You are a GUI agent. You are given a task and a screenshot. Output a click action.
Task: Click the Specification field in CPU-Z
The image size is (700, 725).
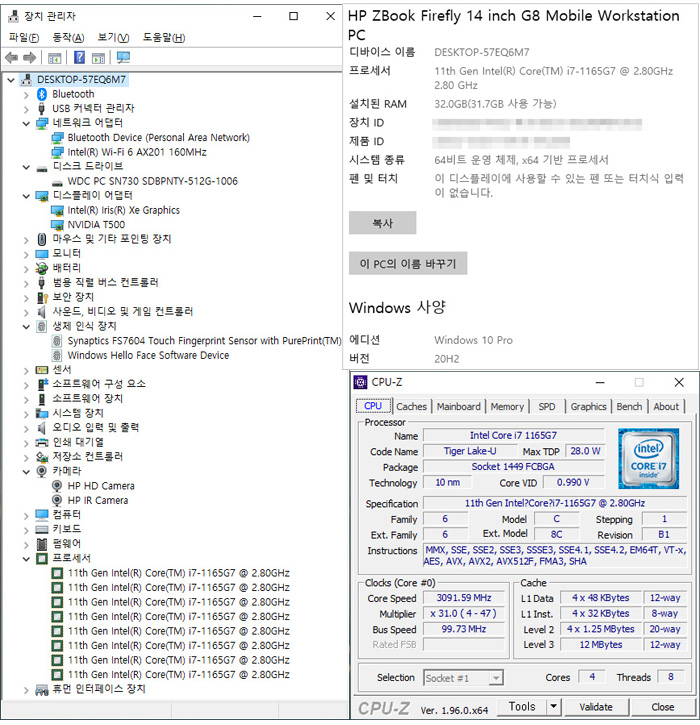tap(555, 503)
